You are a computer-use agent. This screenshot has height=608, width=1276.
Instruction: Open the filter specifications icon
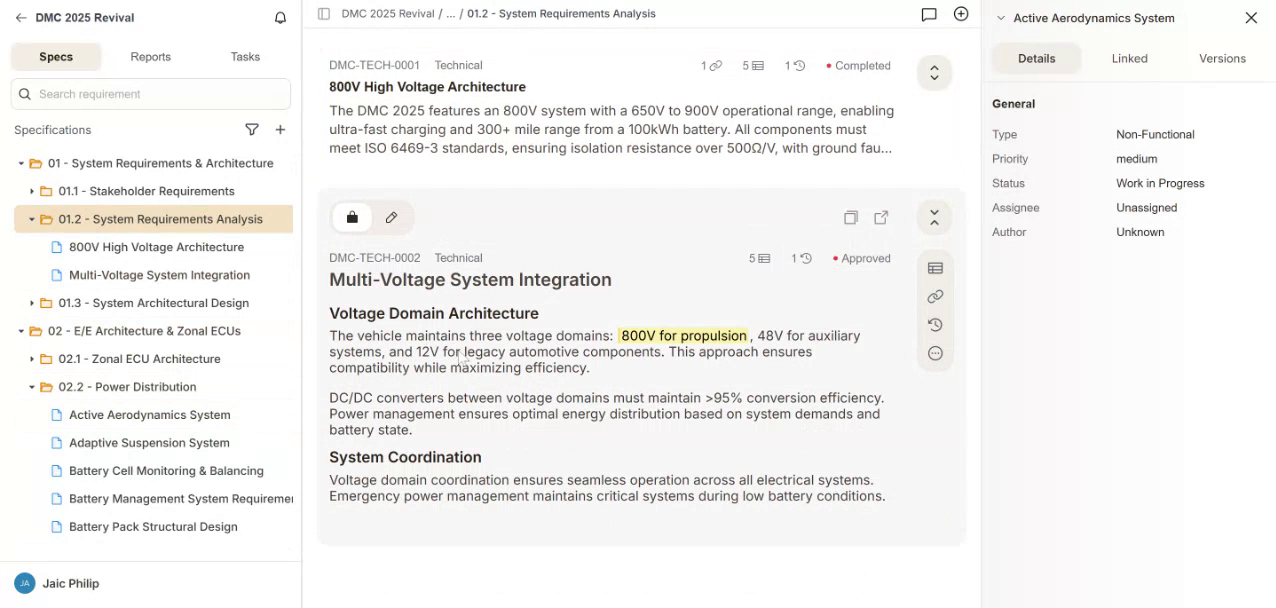point(252,130)
